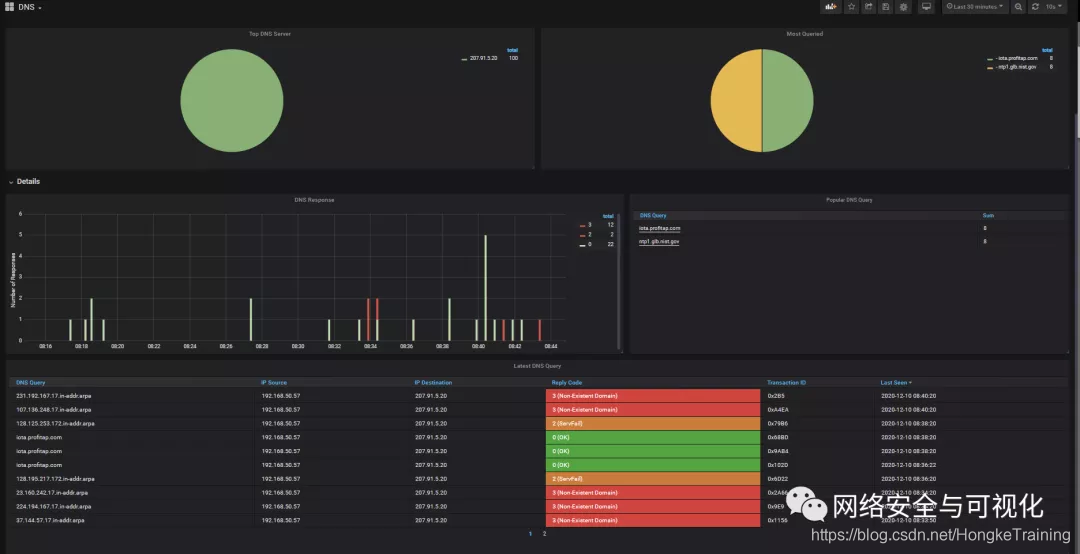Click the Add panel icon

[831, 7]
